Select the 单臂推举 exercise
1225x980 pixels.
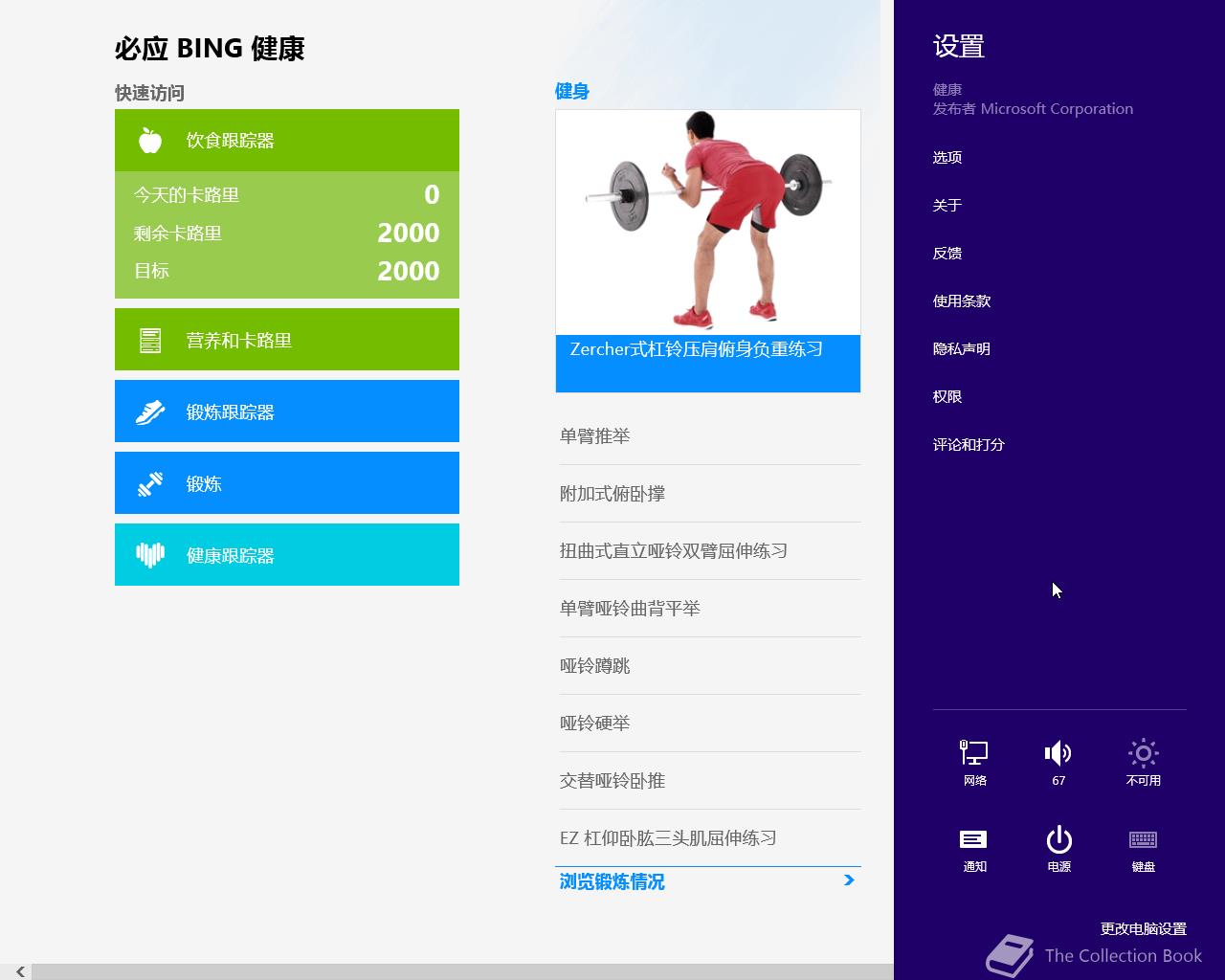point(710,436)
